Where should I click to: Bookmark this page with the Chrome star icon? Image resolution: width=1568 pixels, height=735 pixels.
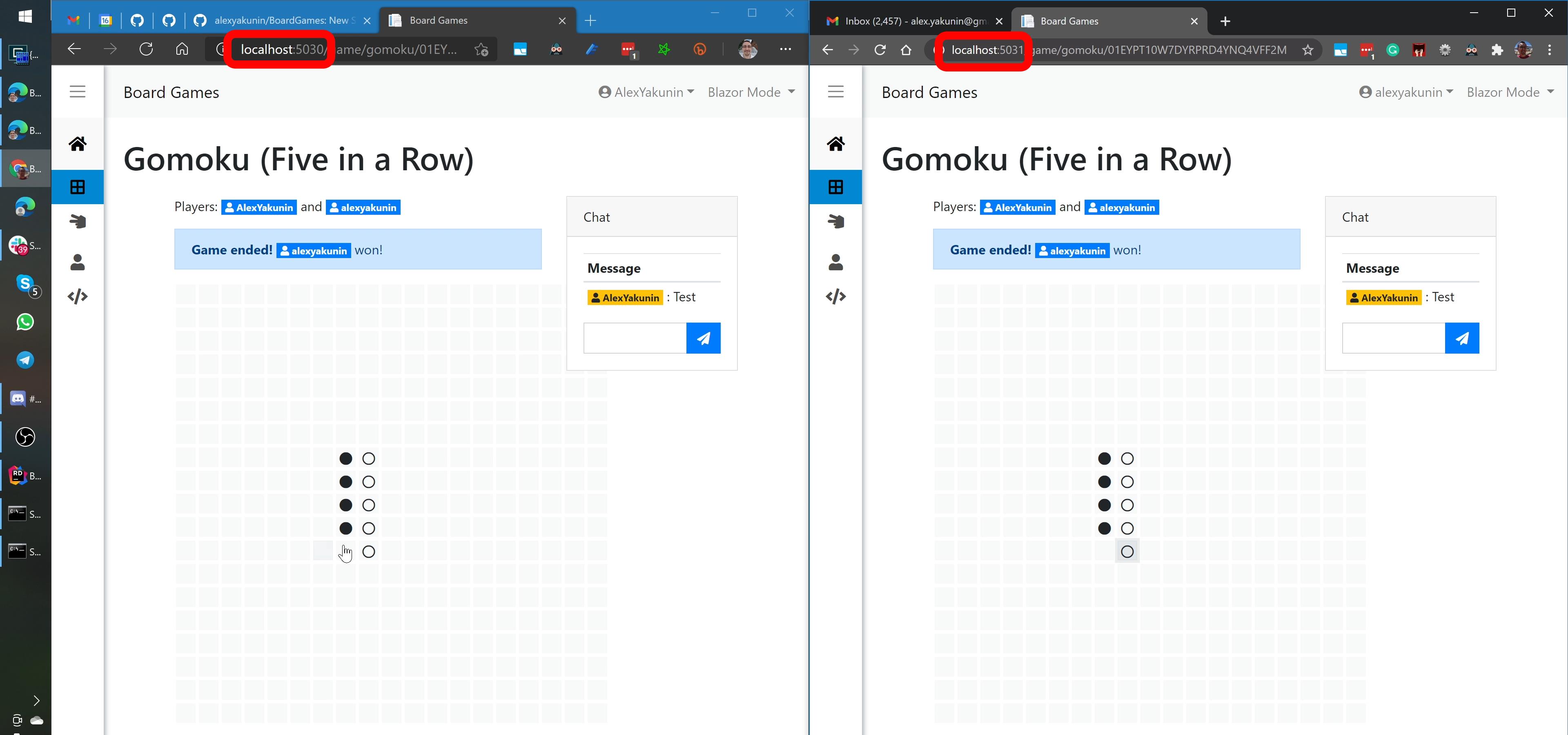pos(1307,50)
